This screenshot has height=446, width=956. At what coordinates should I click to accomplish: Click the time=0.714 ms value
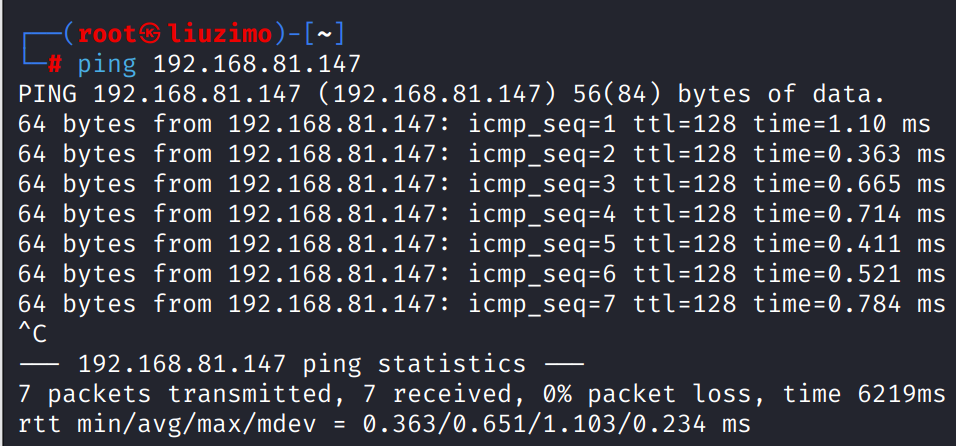[849, 214]
